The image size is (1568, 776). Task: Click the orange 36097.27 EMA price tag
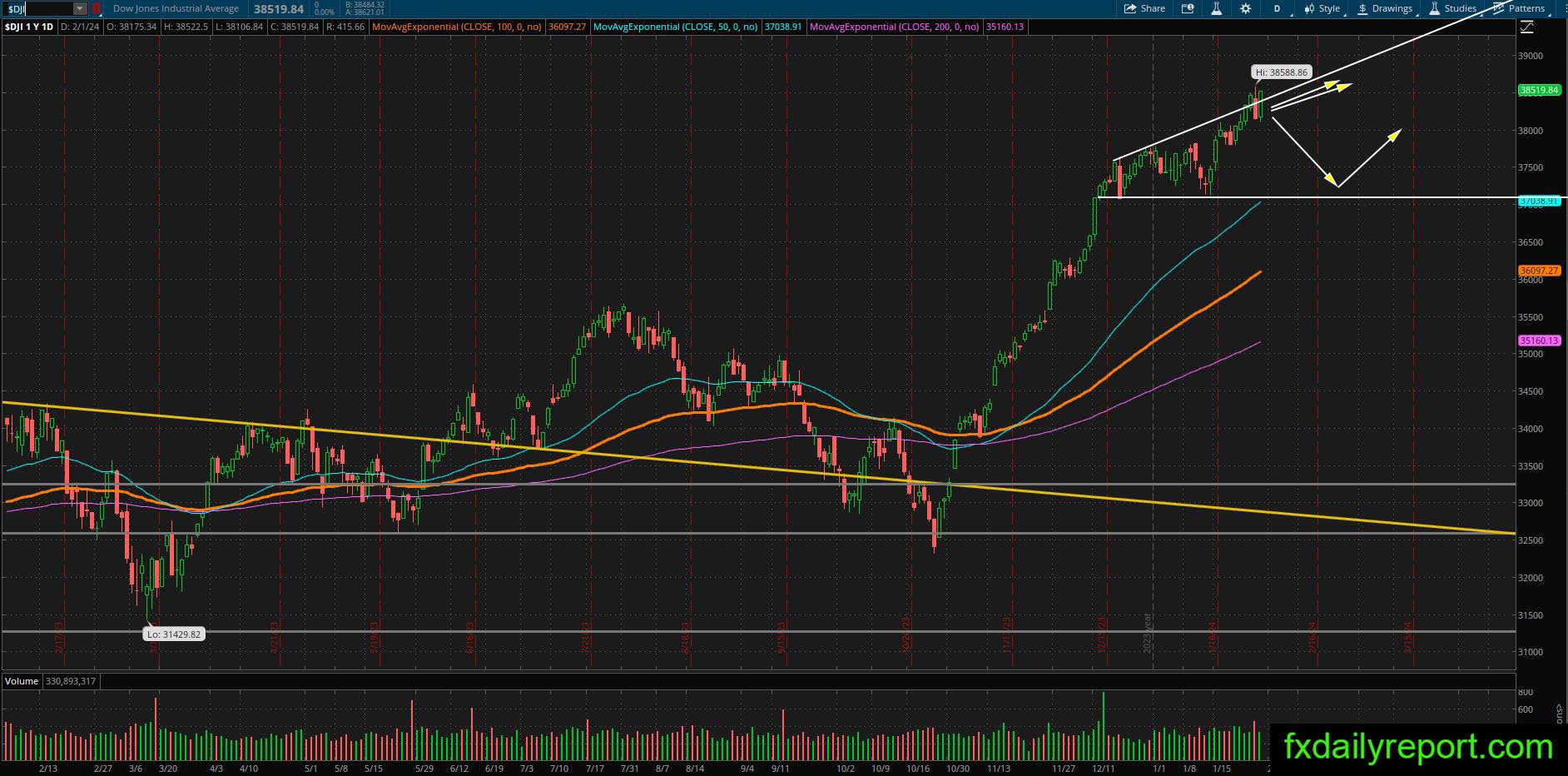coord(1539,271)
